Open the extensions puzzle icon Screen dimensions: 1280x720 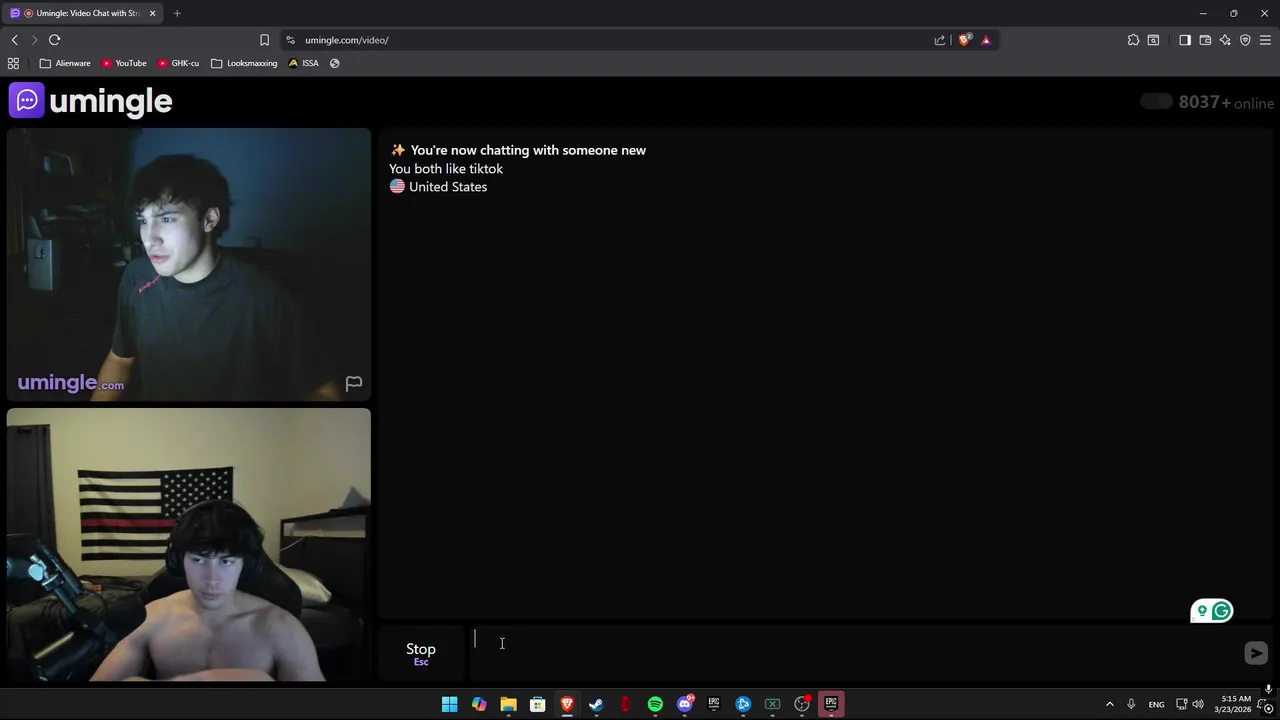1133,40
